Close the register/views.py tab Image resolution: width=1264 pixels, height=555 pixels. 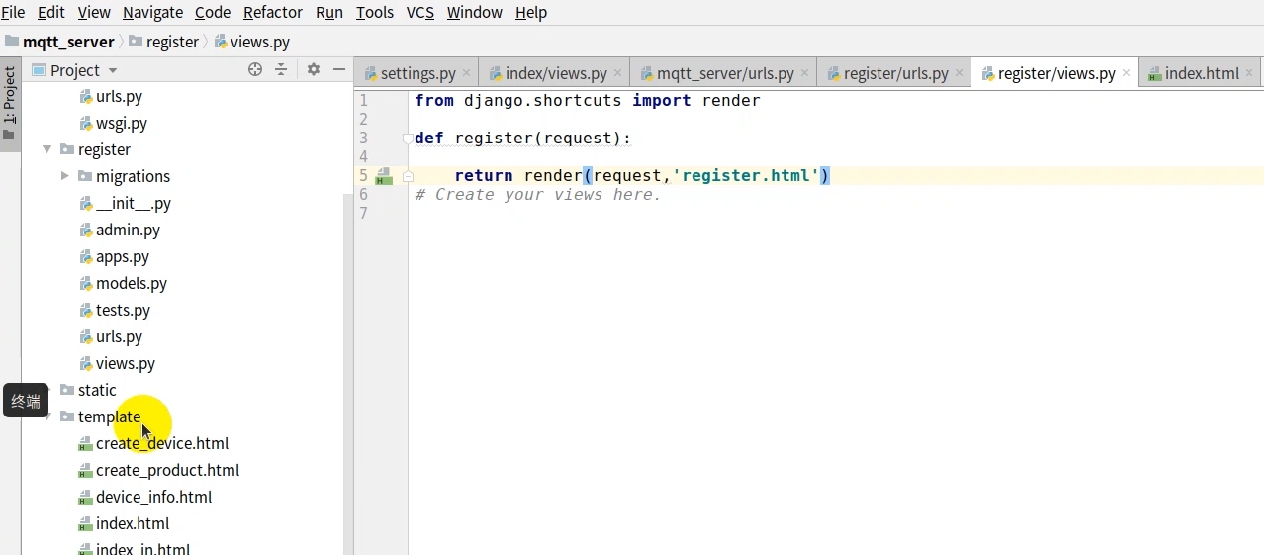coord(1127,73)
